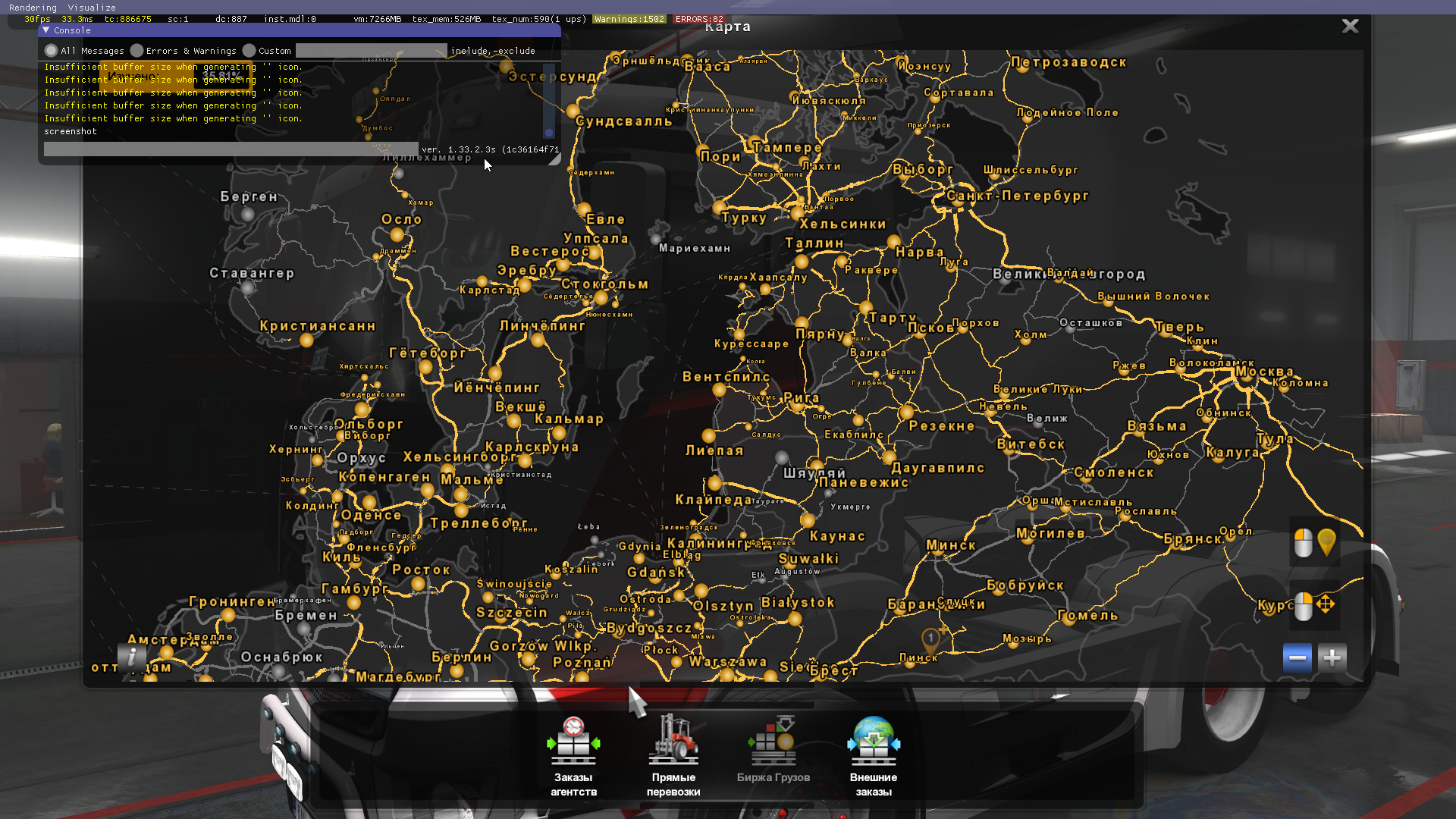Viewport: 1456px width, 819px height.
Task: Click the Гамбург city label
Action: click(355, 588)
